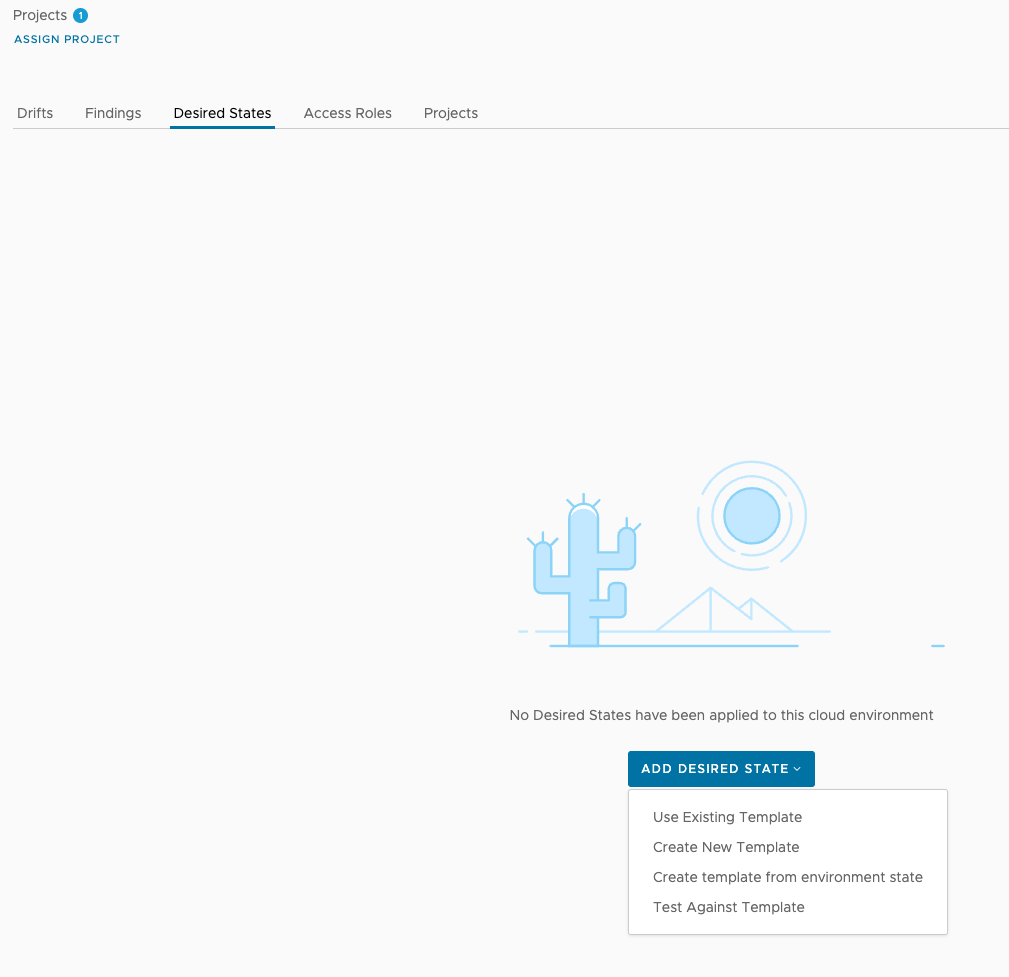Open the Access Roles tab
Screen dimensions: 1009x977
347,113
